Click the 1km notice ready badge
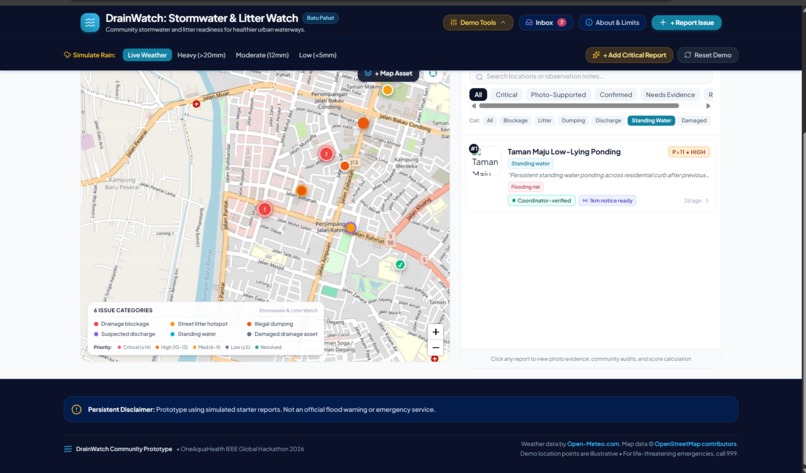Image resolution: width=806 pixels, height=473 pixels. (x=607, y=201)
